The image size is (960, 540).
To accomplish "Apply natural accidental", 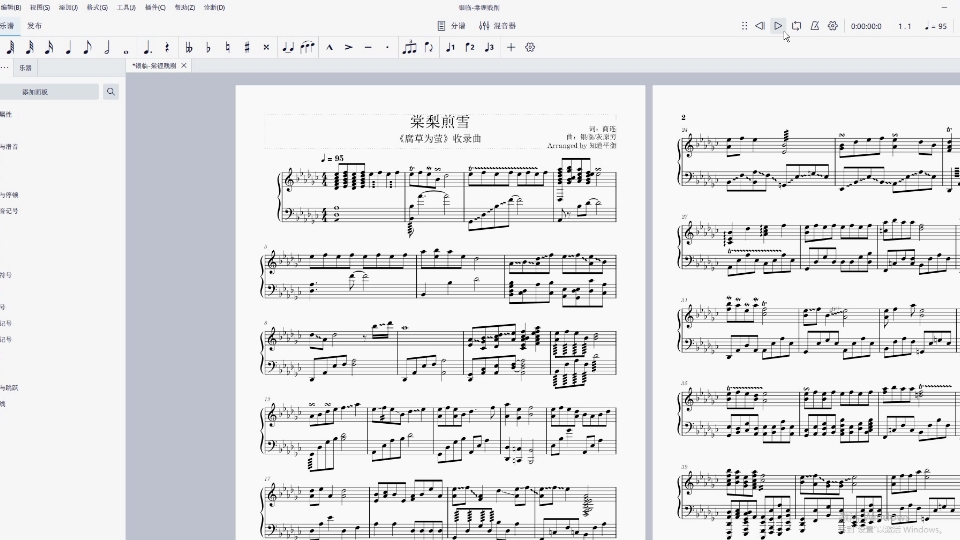I will pyautogui.click(x=228, y=47).
